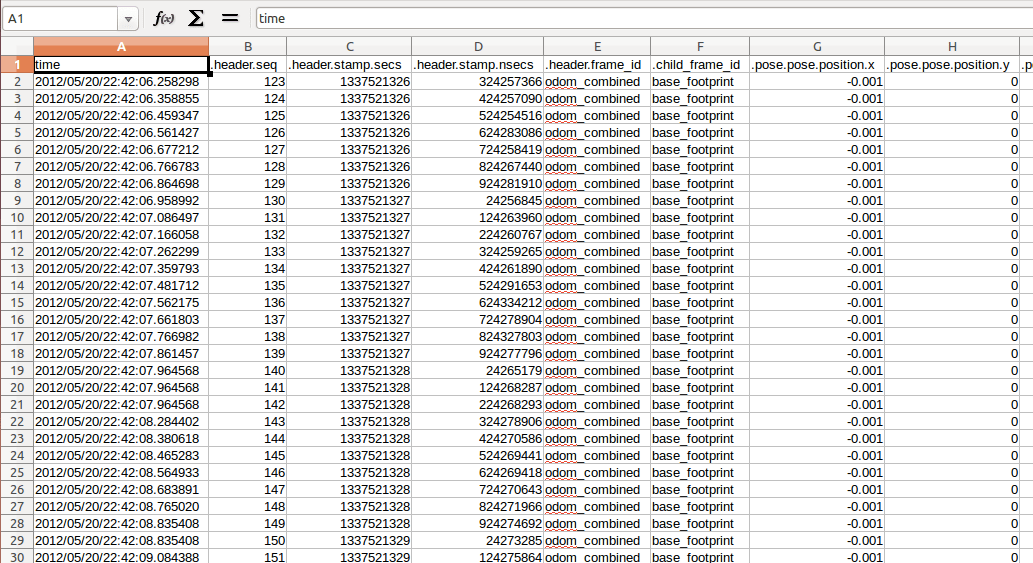
Task: Click nsecs cell 24256845
Action: [x=478, y=200]
